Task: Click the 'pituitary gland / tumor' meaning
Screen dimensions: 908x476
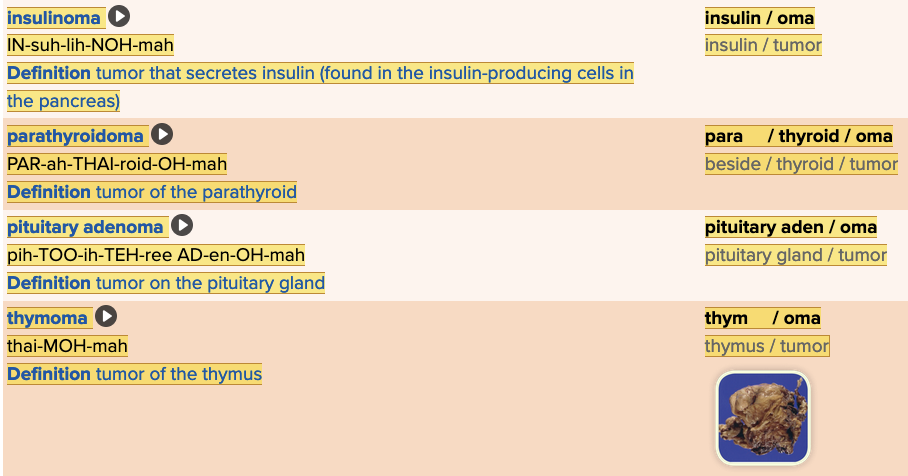Action: 795,255
